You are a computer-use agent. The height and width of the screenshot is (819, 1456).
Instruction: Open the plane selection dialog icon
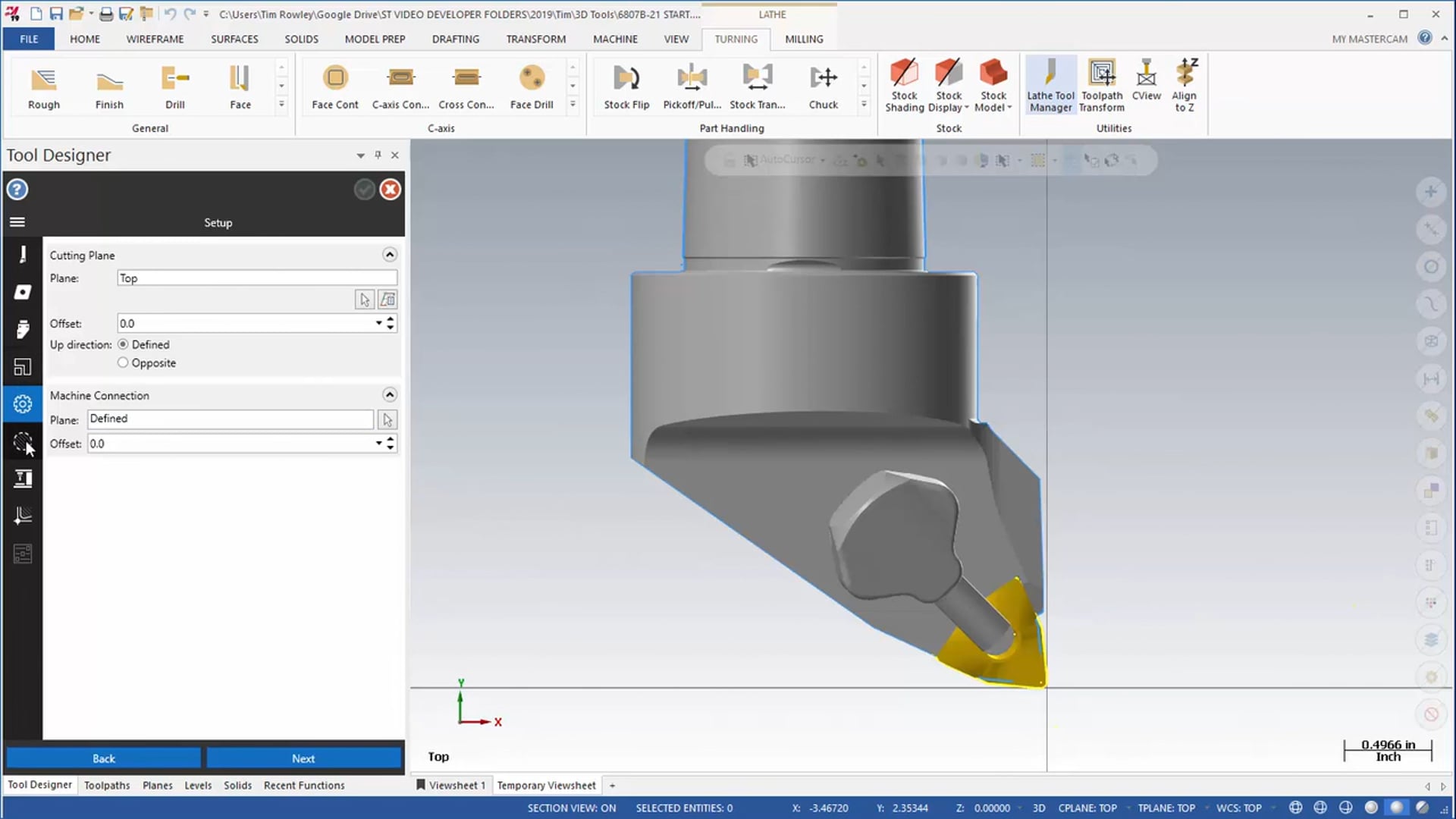(x=388, y=300)
